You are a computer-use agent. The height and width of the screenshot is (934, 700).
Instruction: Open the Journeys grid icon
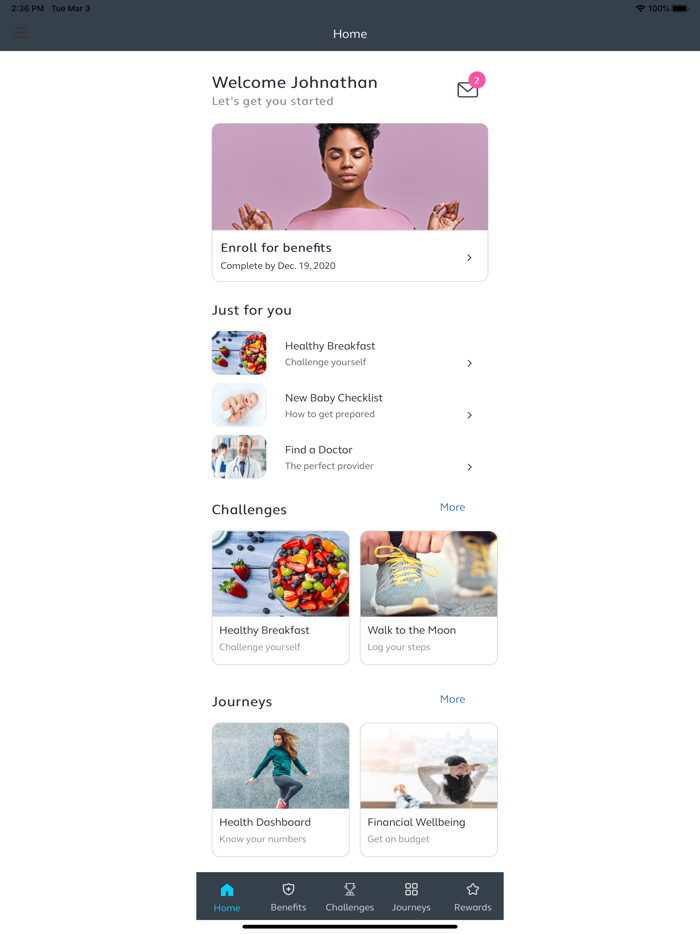click(x=411, y=889)
